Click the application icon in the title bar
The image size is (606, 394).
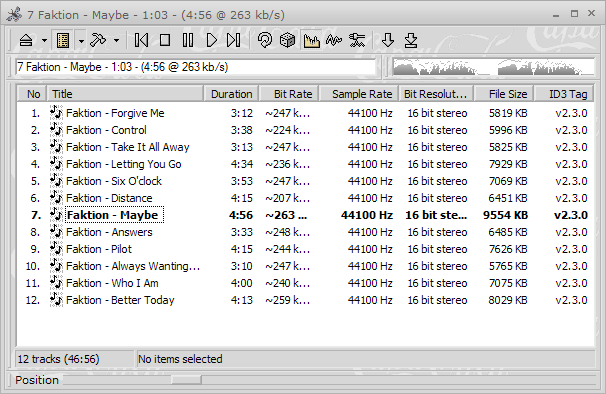point(14,15)
